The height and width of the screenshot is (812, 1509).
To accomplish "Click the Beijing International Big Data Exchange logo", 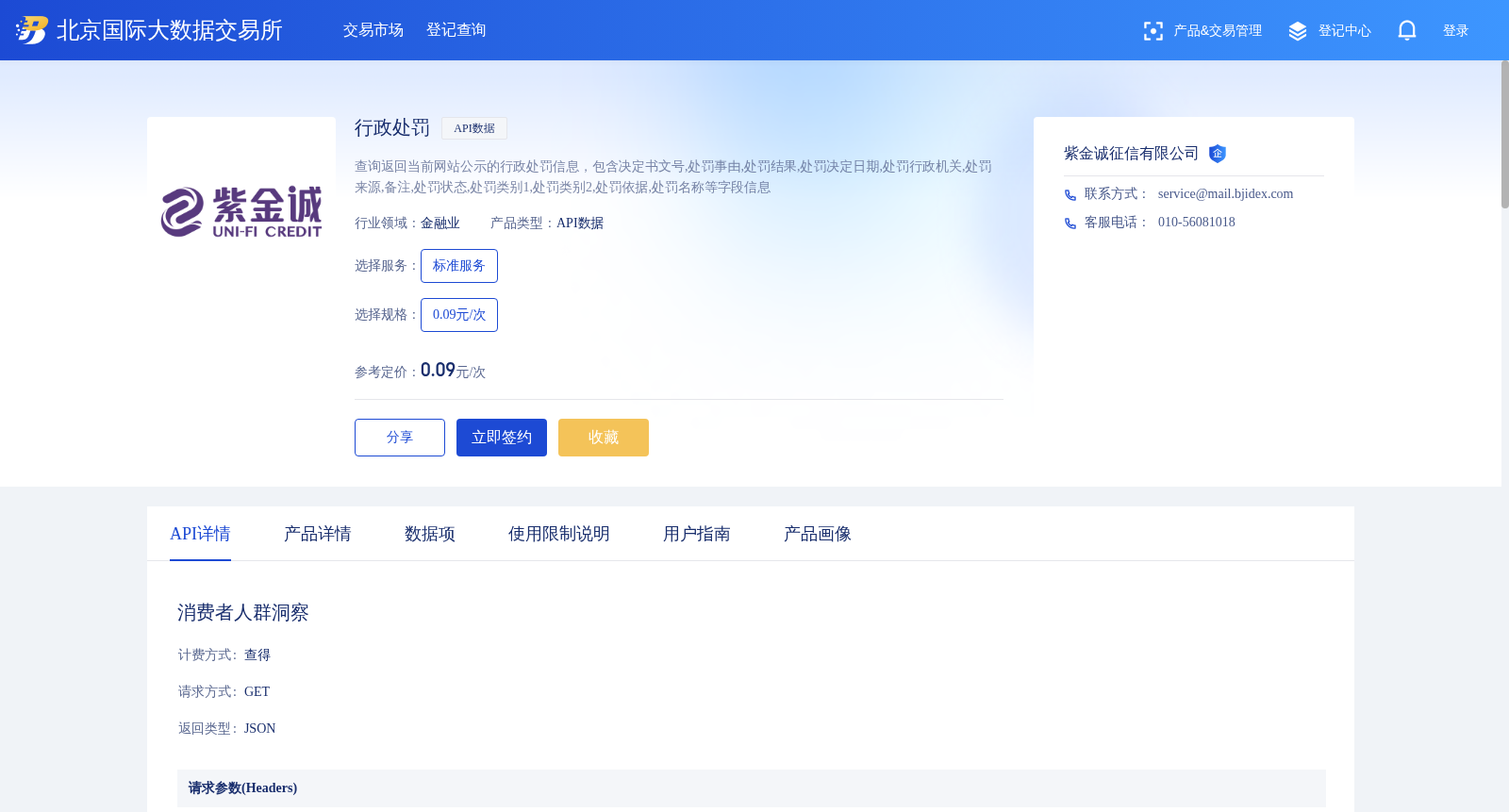I will tap(149, 30).
